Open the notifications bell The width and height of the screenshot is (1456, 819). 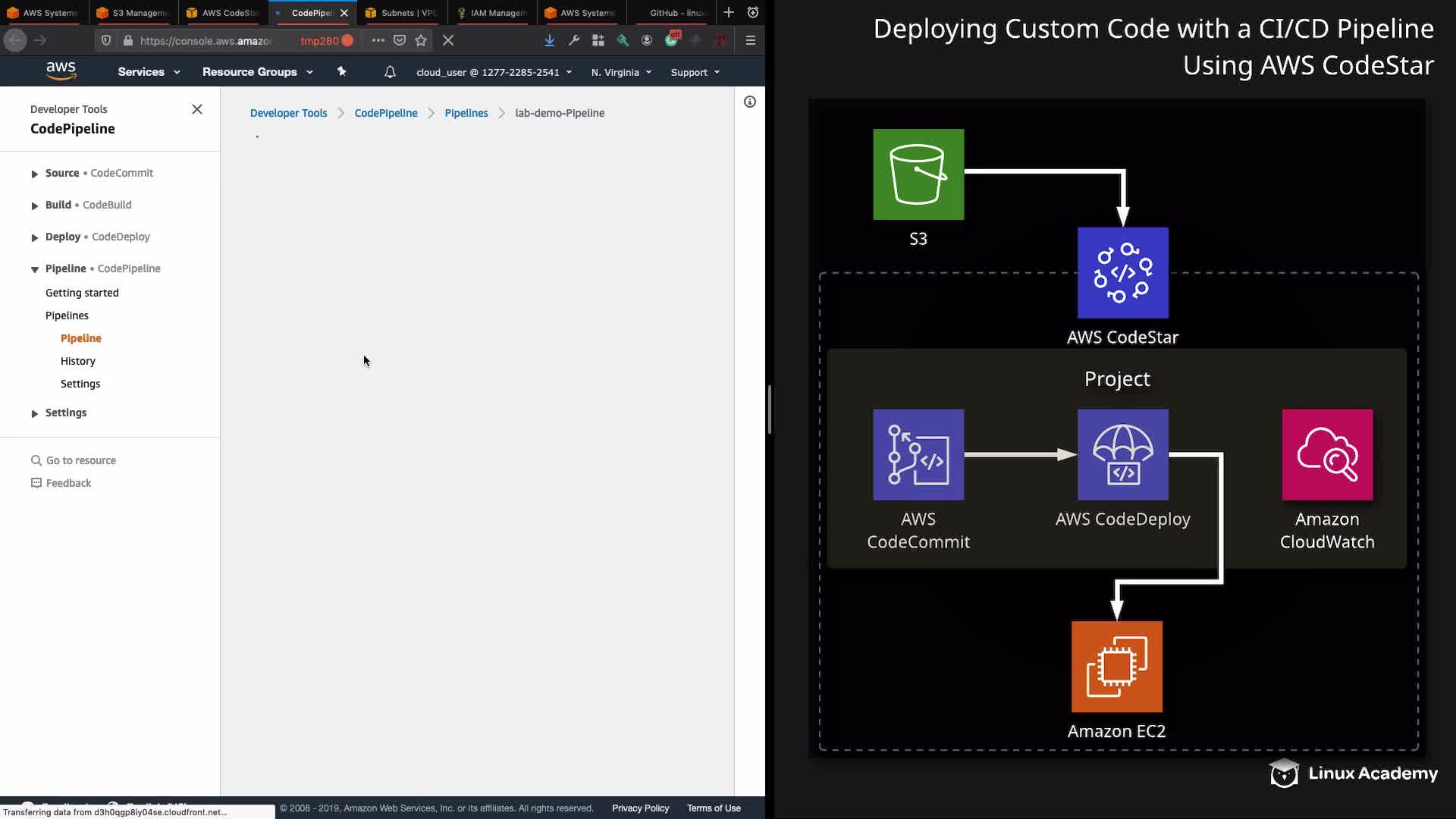[390, 72]
